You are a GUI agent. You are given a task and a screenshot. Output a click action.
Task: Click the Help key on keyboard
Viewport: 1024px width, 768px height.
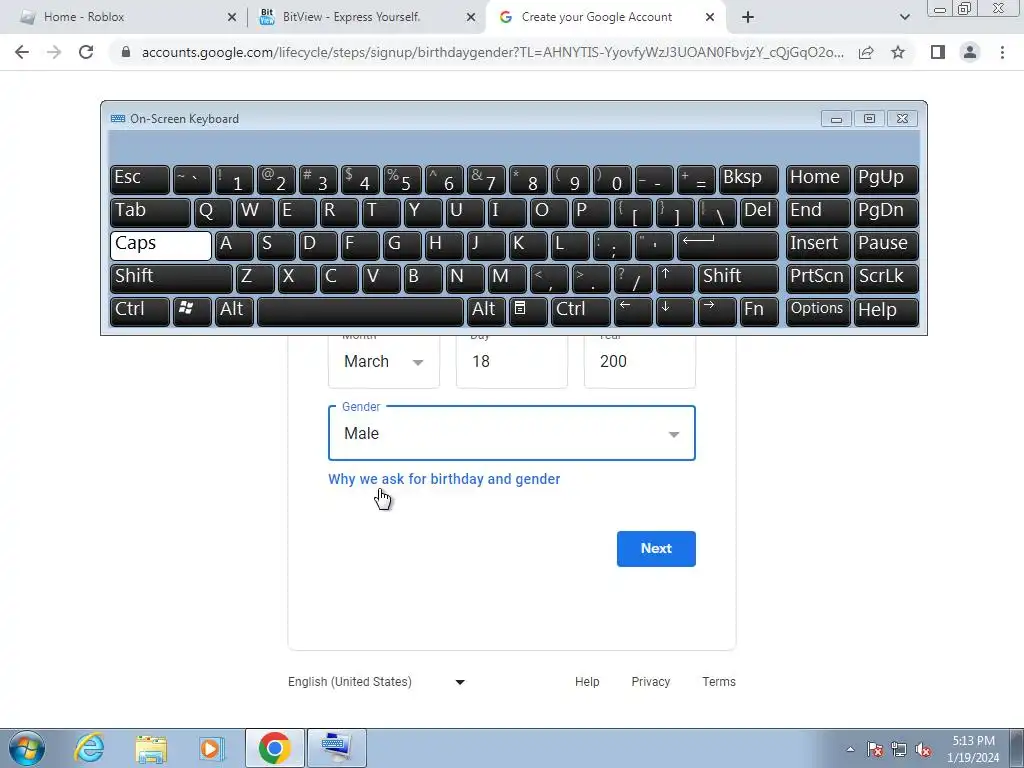click(886, 311)
